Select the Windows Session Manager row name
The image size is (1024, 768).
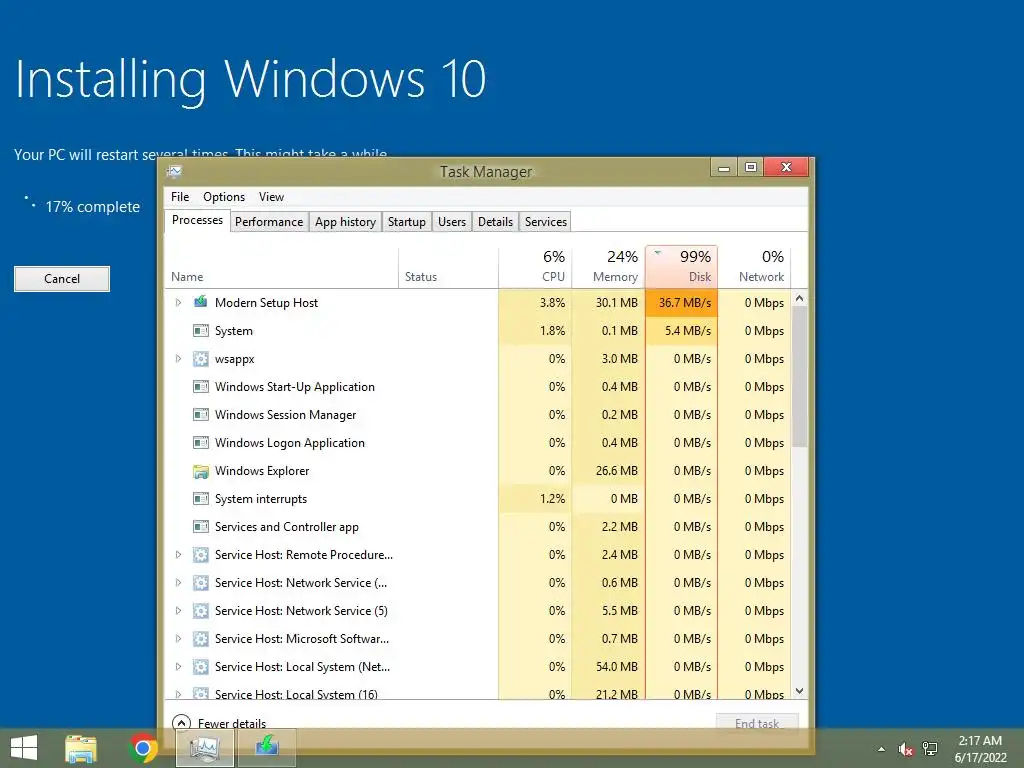pyautogui.click(x=285, y=415)
